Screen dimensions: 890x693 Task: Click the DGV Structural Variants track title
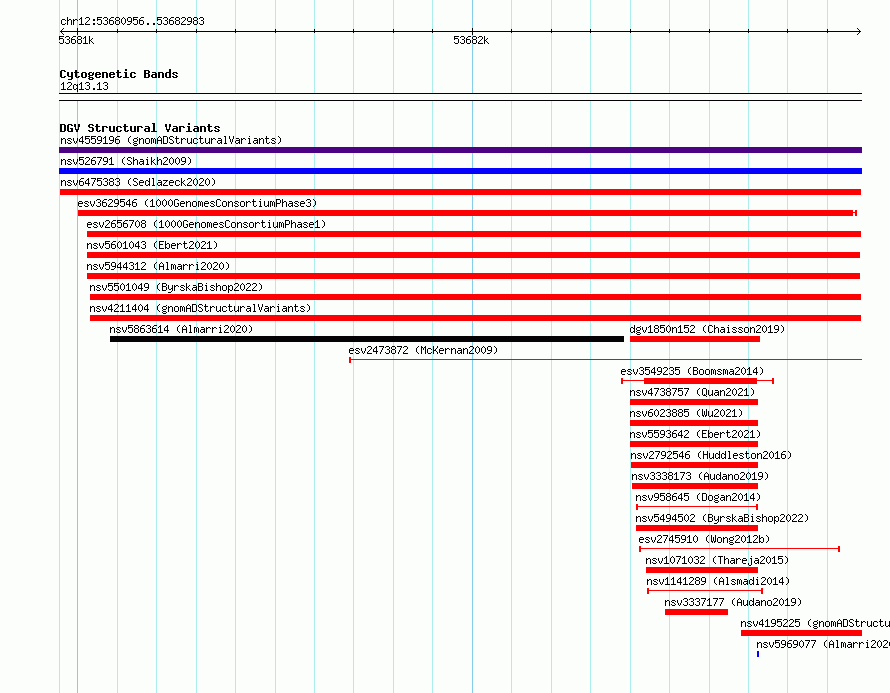[140, 128]
